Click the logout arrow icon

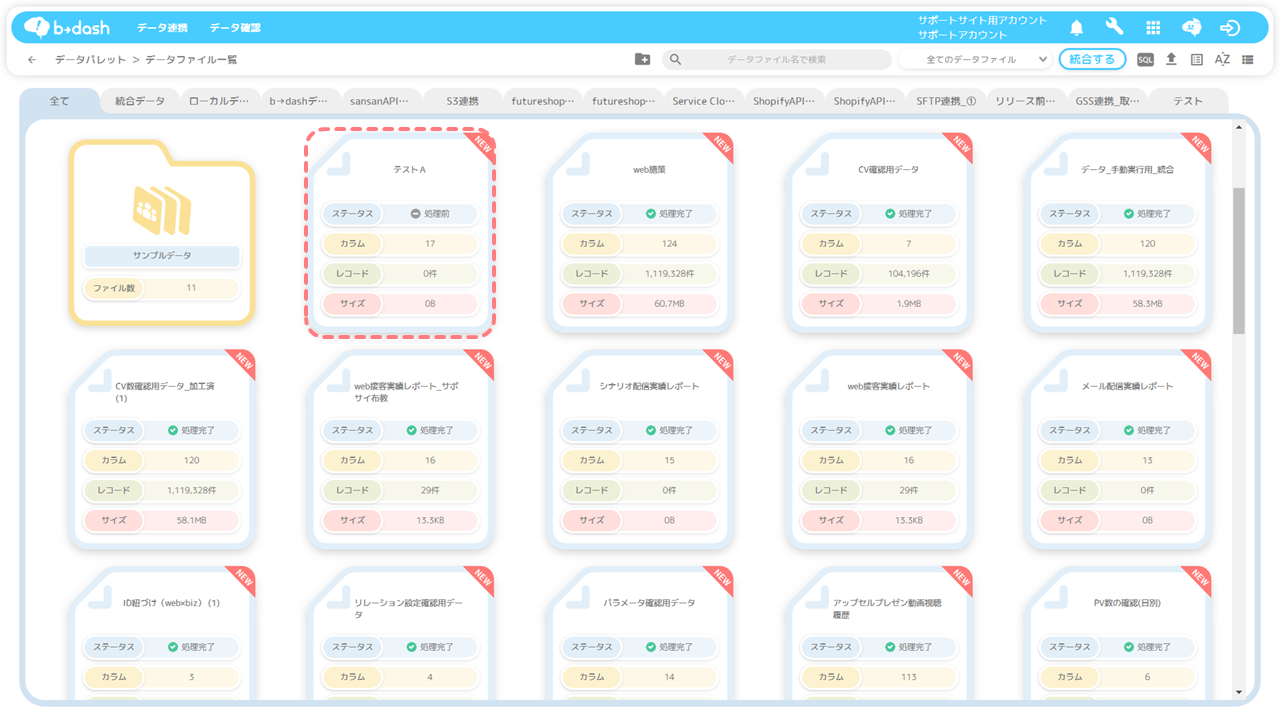[1230, 27]
